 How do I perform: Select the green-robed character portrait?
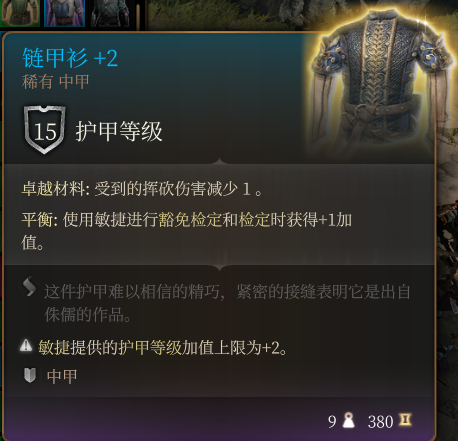click(20, 13)
